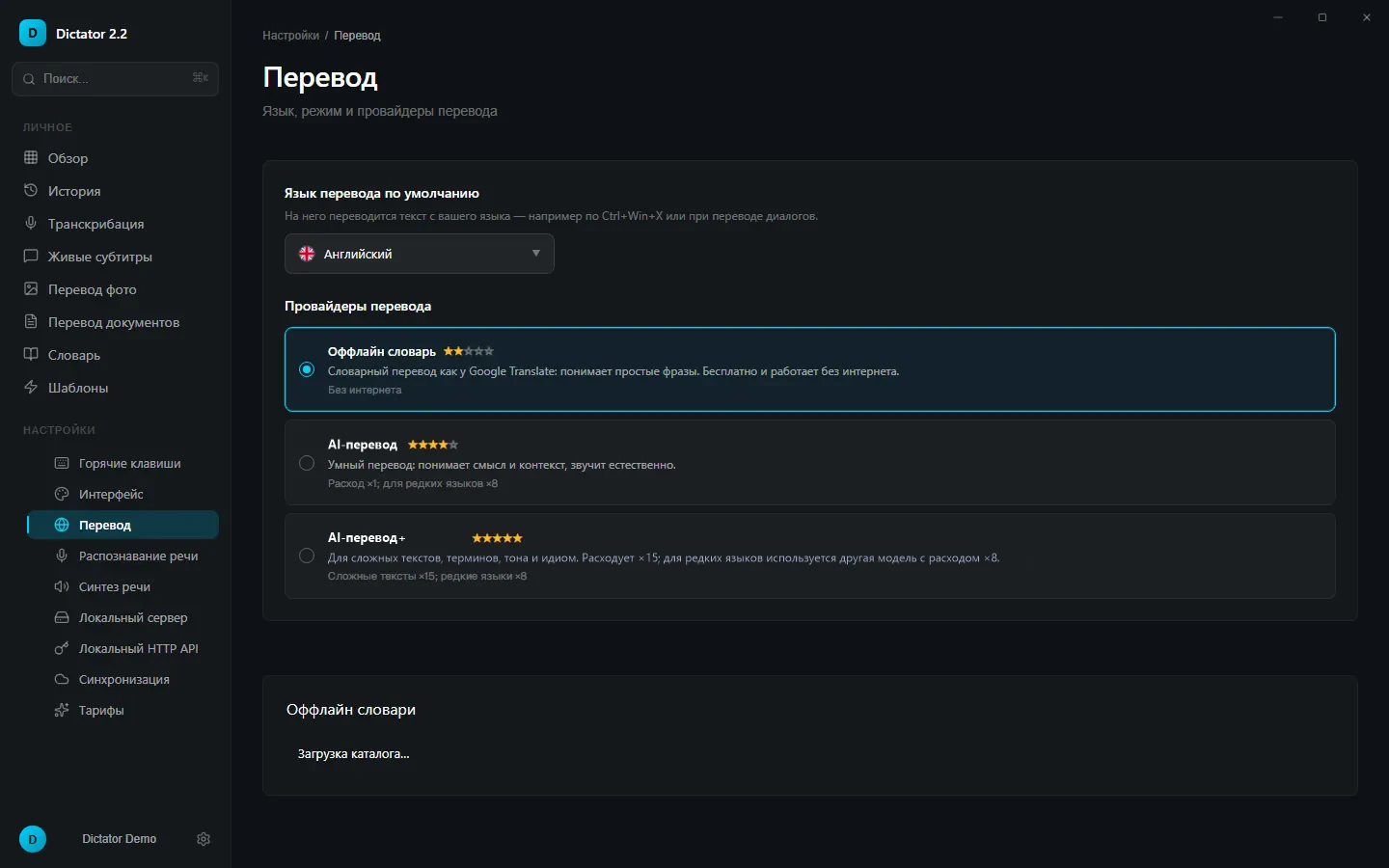
Task: Select the AI-перевод+ radio button
Action: pos(307,556)
